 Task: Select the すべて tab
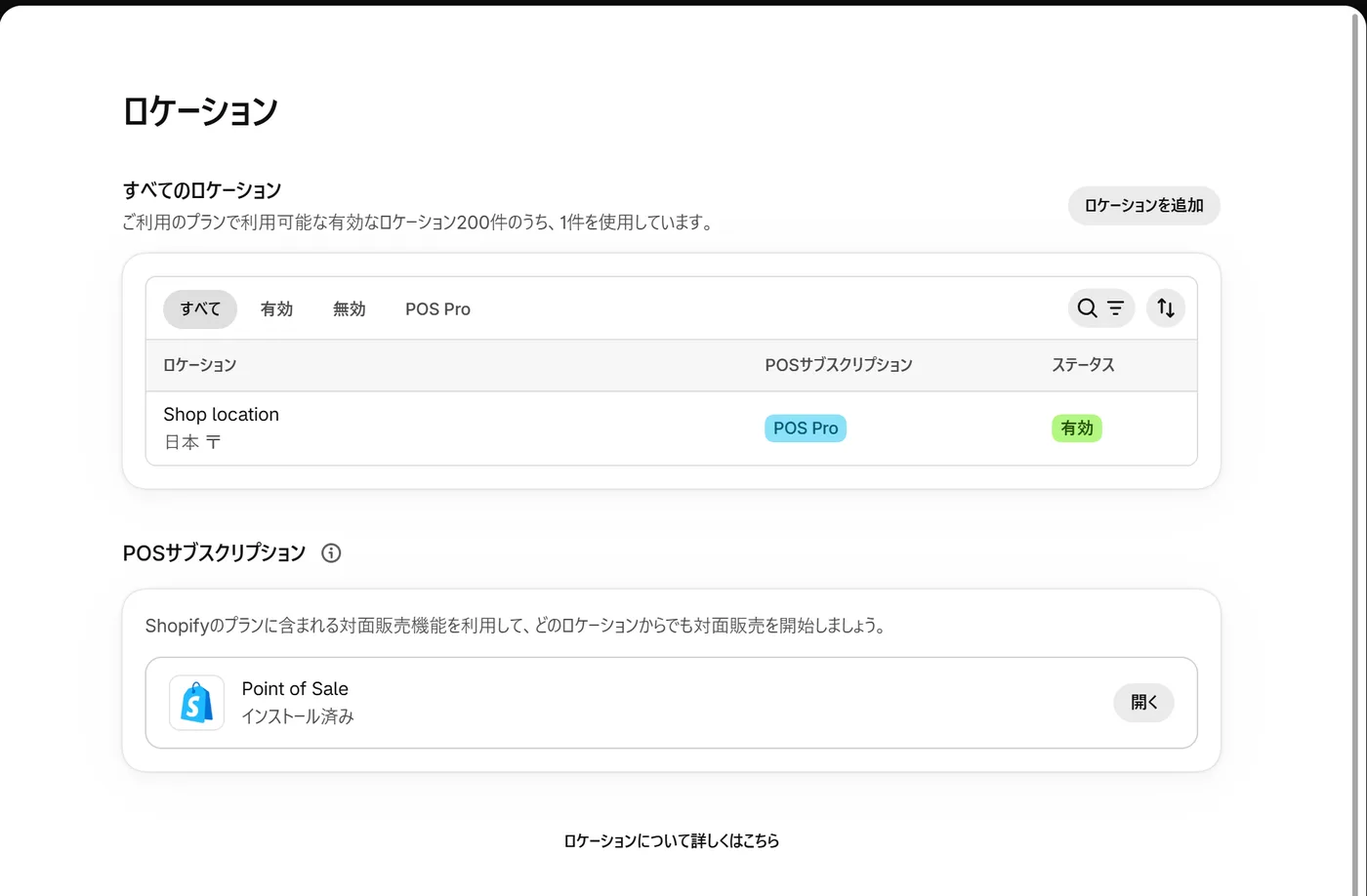(200, 308)
